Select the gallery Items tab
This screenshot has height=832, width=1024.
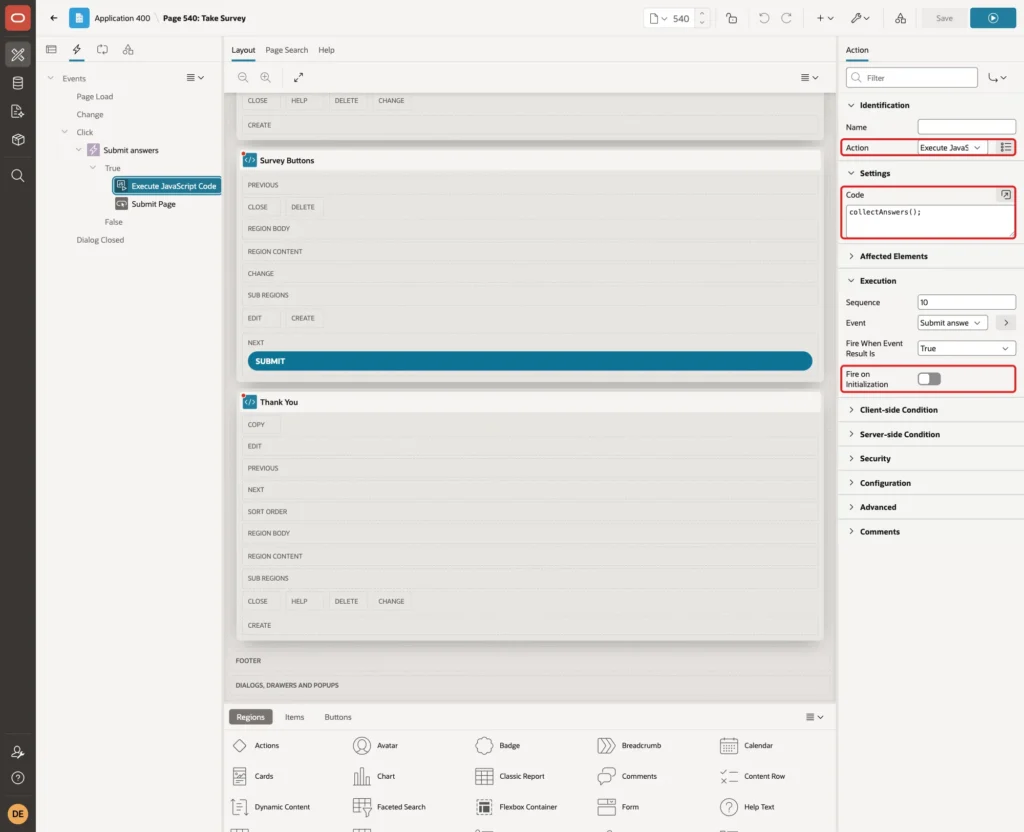click(295, 717)
